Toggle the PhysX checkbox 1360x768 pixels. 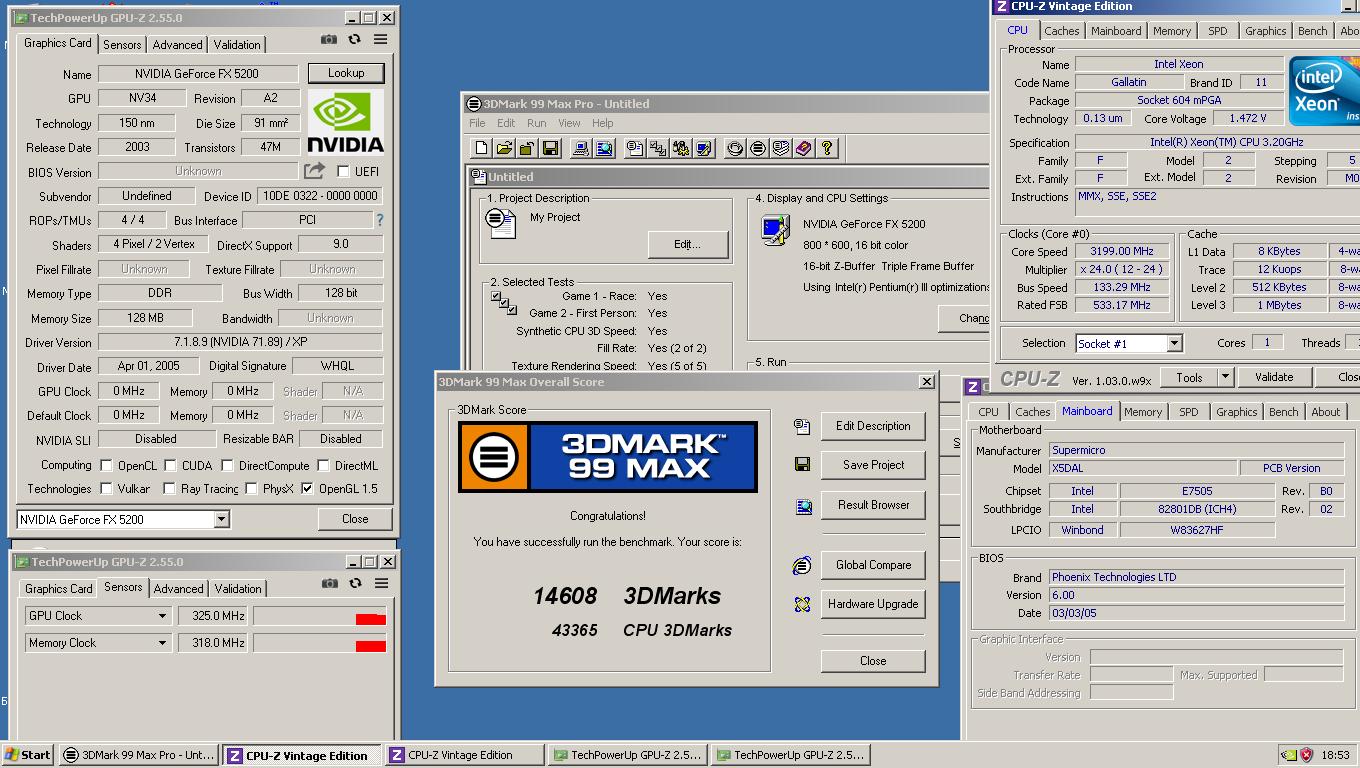click(251, 489)
